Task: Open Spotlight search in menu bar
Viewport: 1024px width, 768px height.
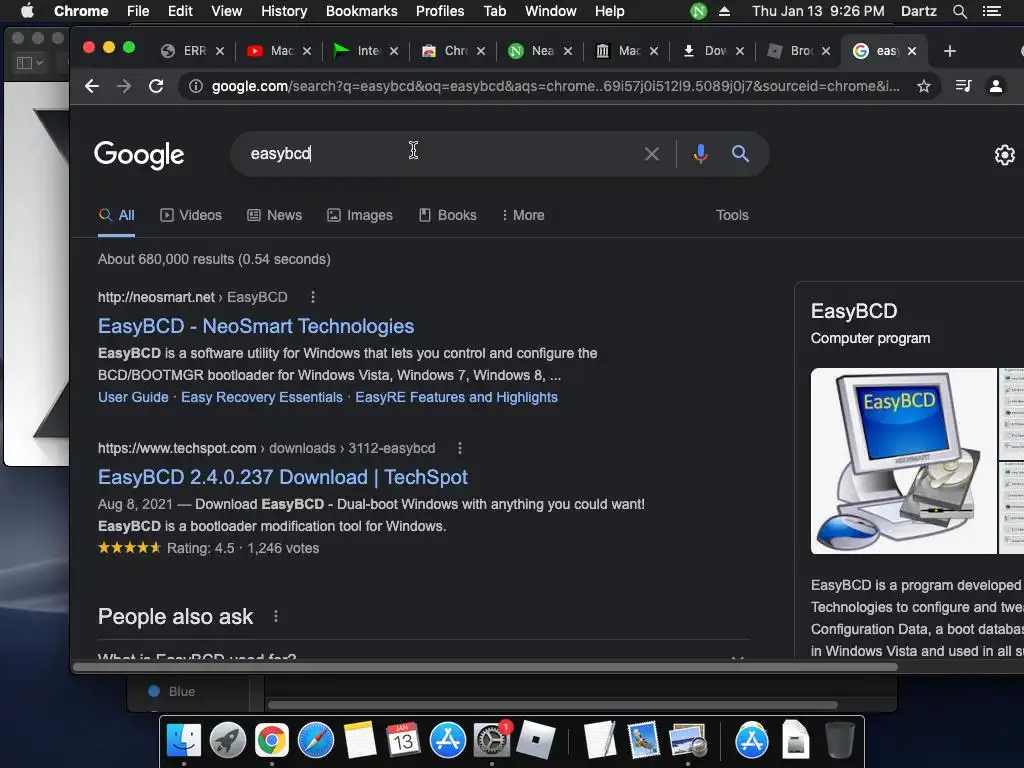Action: point(959,11)
